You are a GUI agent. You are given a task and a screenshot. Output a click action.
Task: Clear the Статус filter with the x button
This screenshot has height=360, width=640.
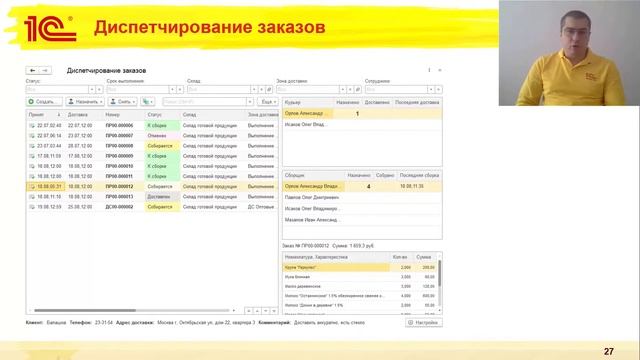tap(99, 89)
